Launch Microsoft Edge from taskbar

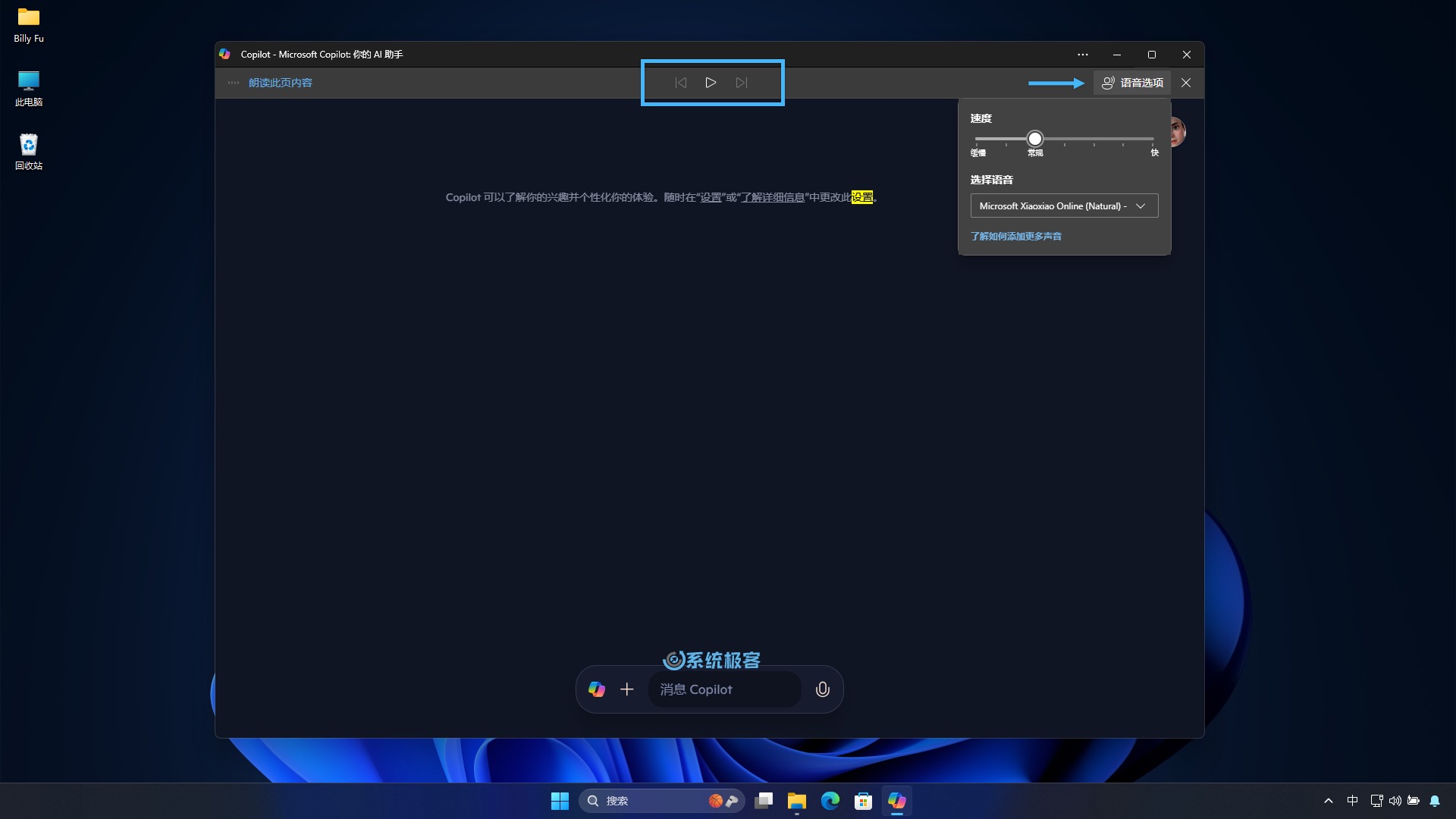(830, 801)
